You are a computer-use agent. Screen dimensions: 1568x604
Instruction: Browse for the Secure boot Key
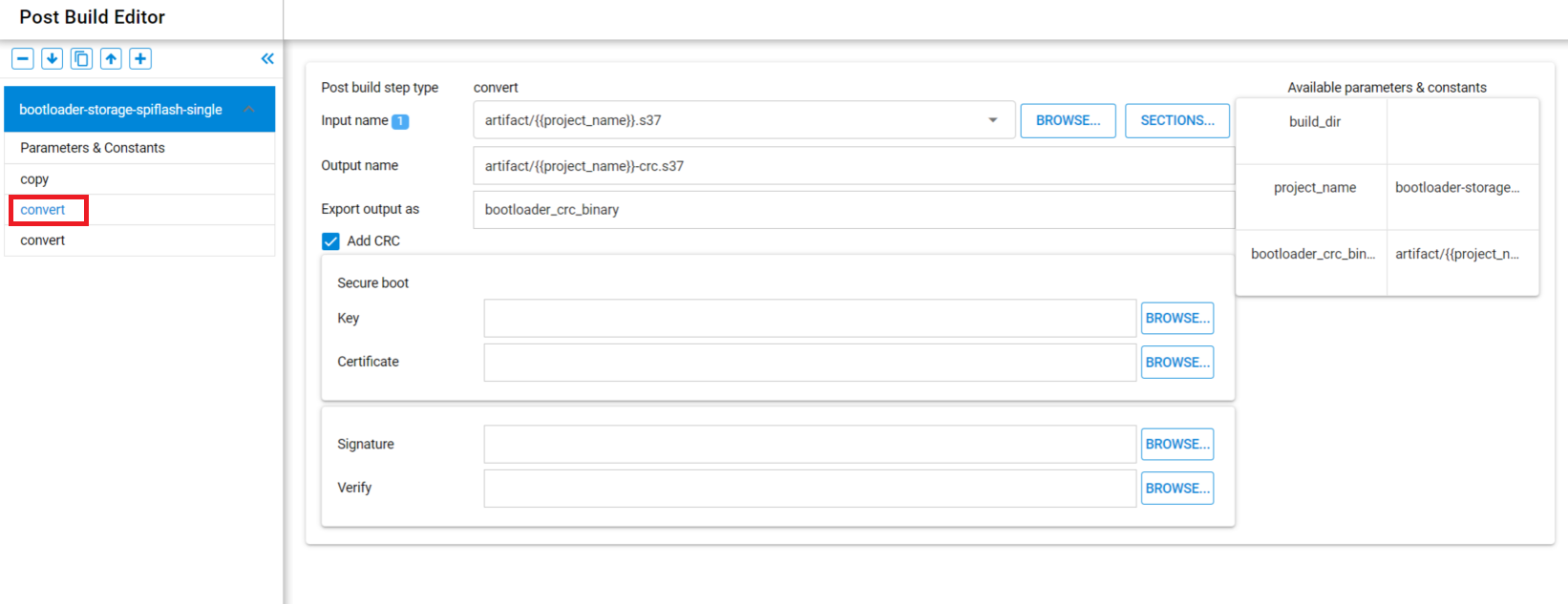tap(1177, 318)
